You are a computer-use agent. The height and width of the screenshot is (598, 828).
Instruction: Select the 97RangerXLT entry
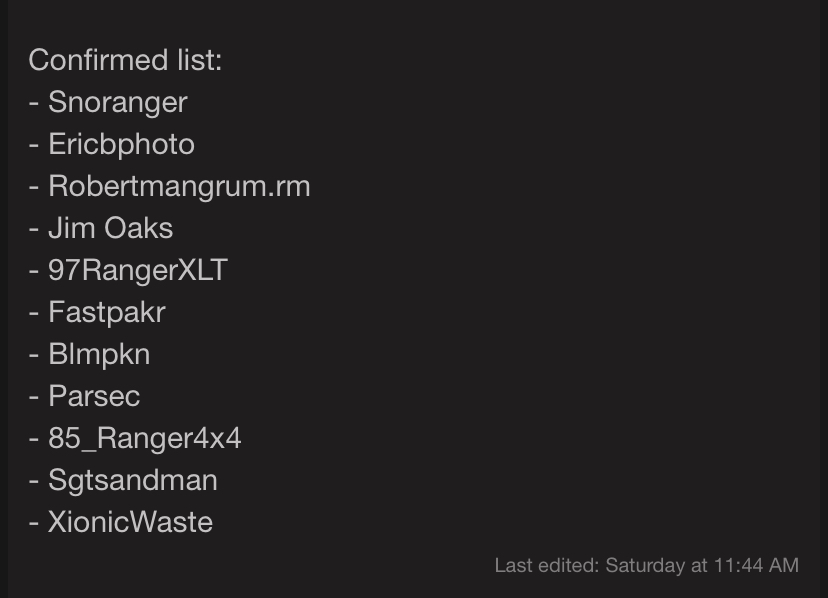click(x=138, y=270)
